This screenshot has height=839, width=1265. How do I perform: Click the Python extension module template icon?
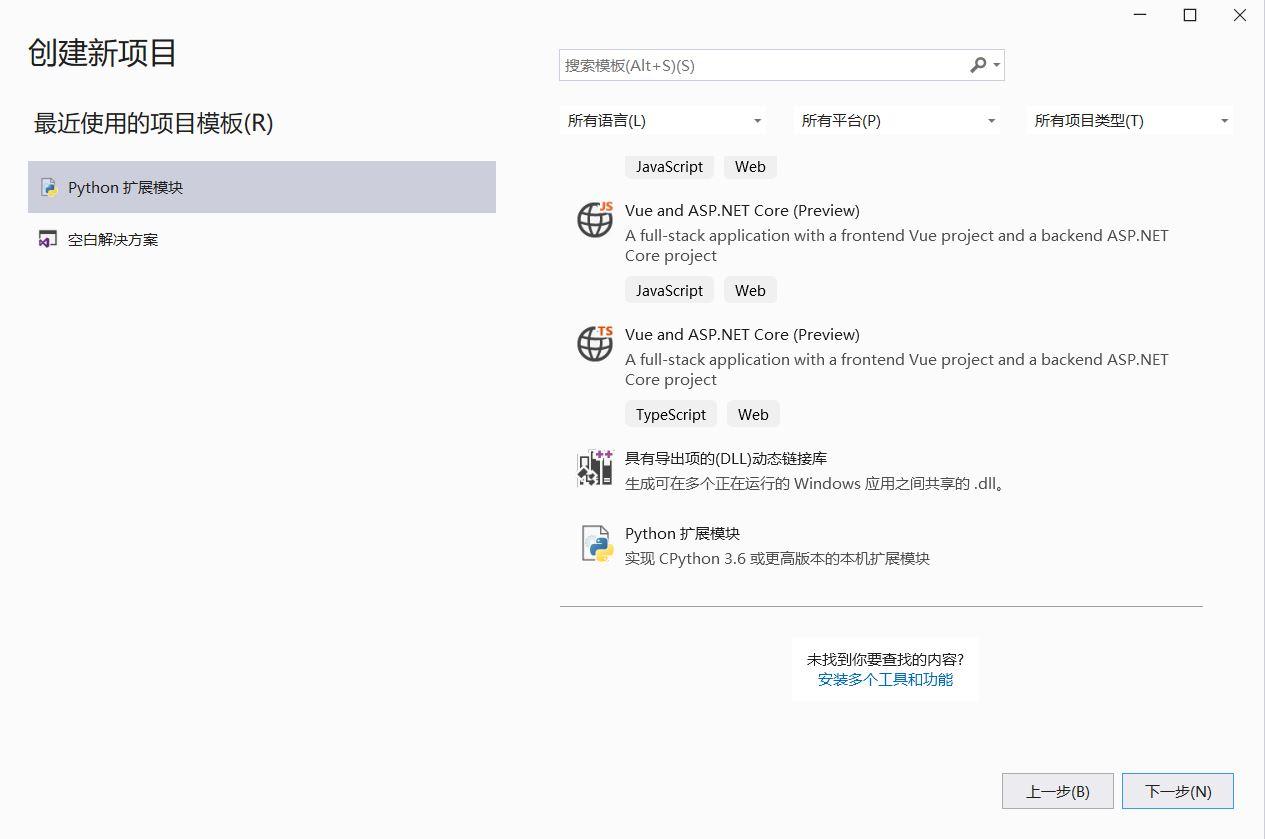[595, 544]
